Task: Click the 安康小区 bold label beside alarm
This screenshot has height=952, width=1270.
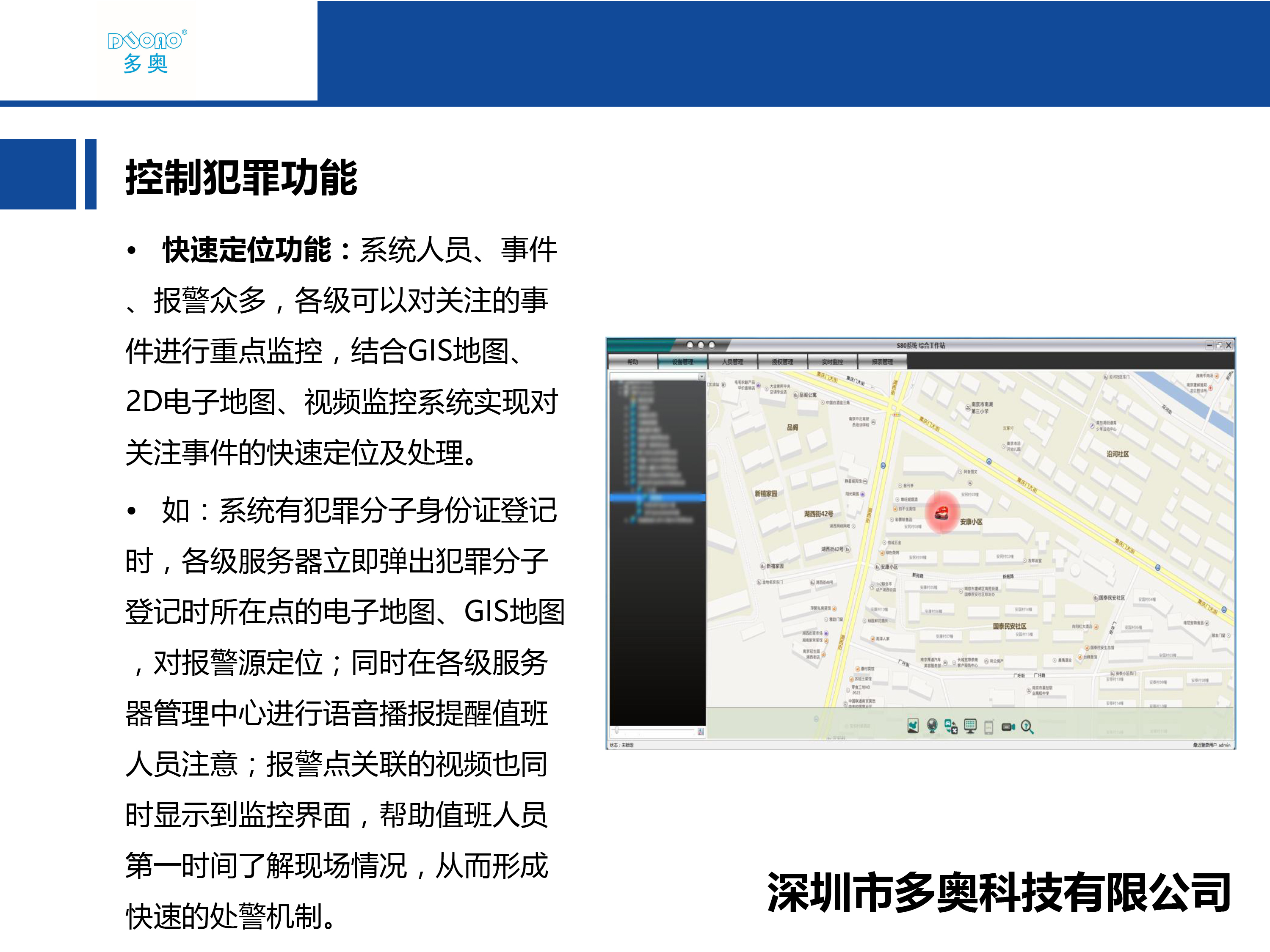Action: pos(972,522)
